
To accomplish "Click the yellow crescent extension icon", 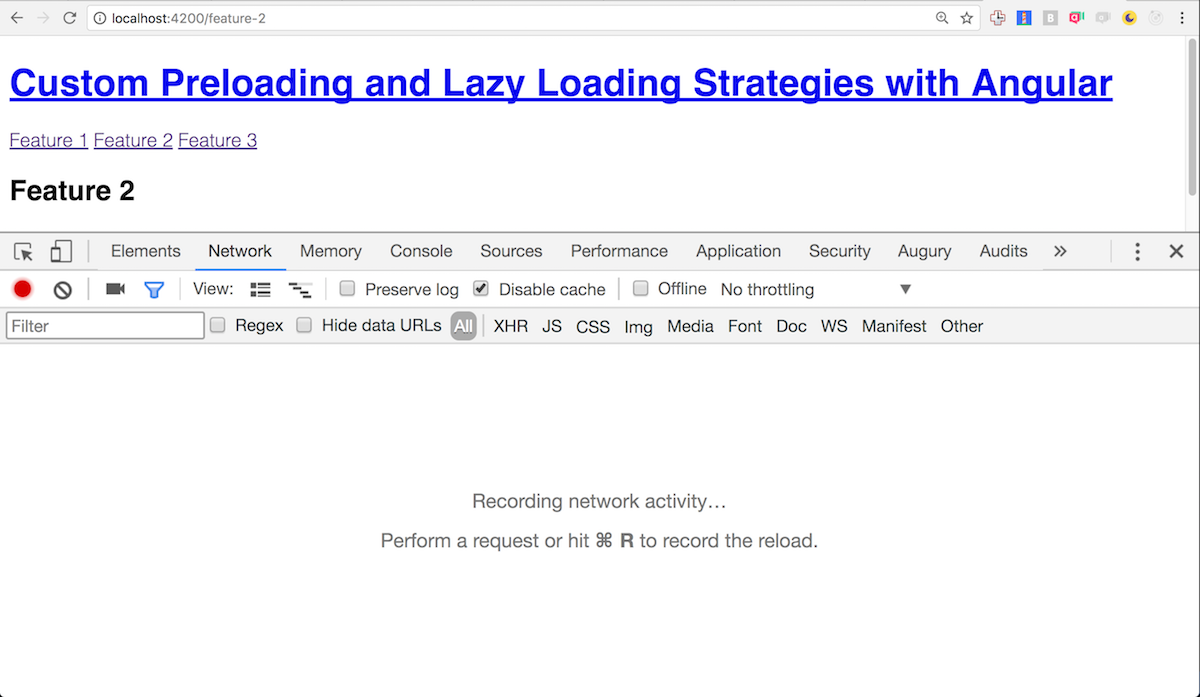I will 1130,18.
